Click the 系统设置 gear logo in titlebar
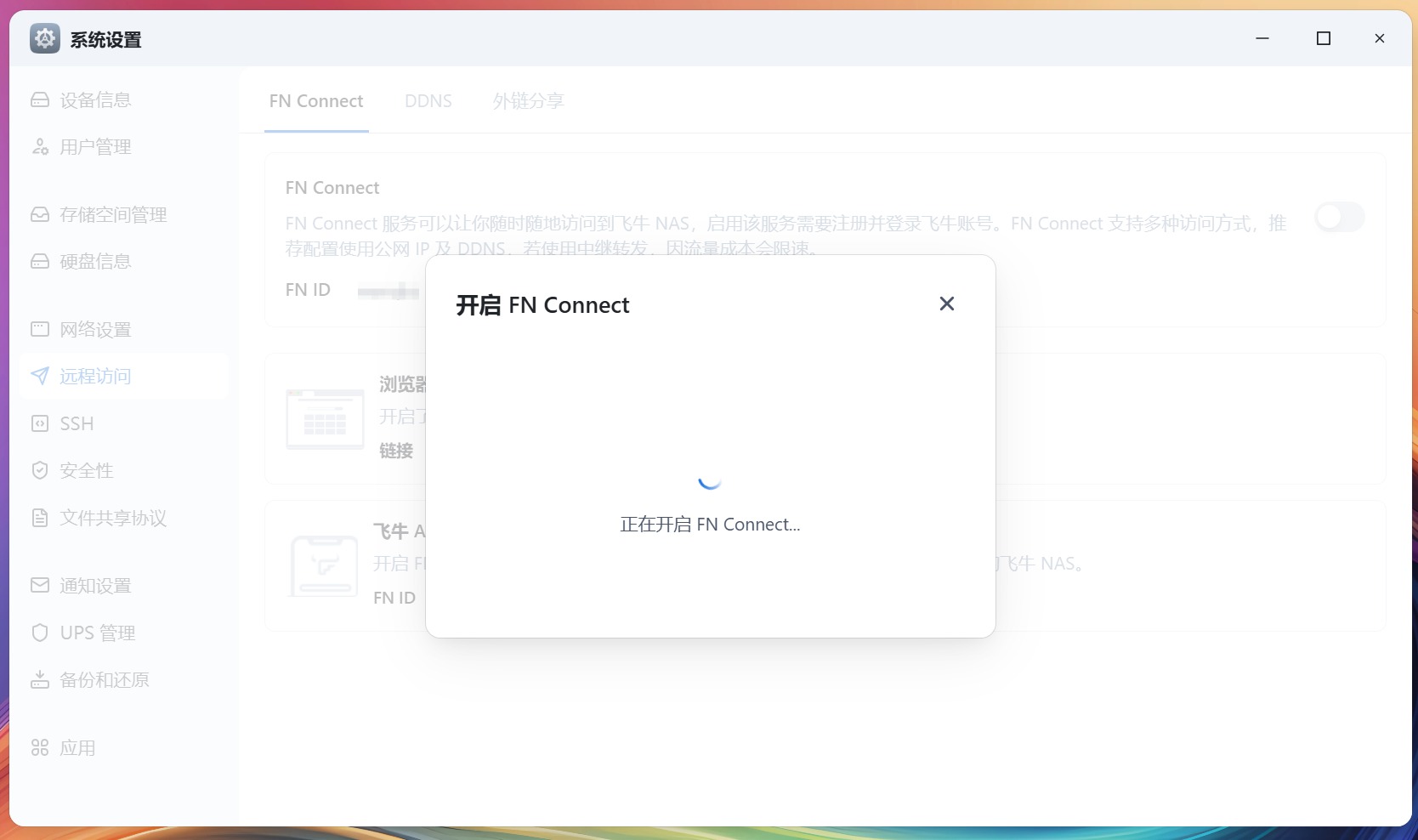 coord(44,38)
